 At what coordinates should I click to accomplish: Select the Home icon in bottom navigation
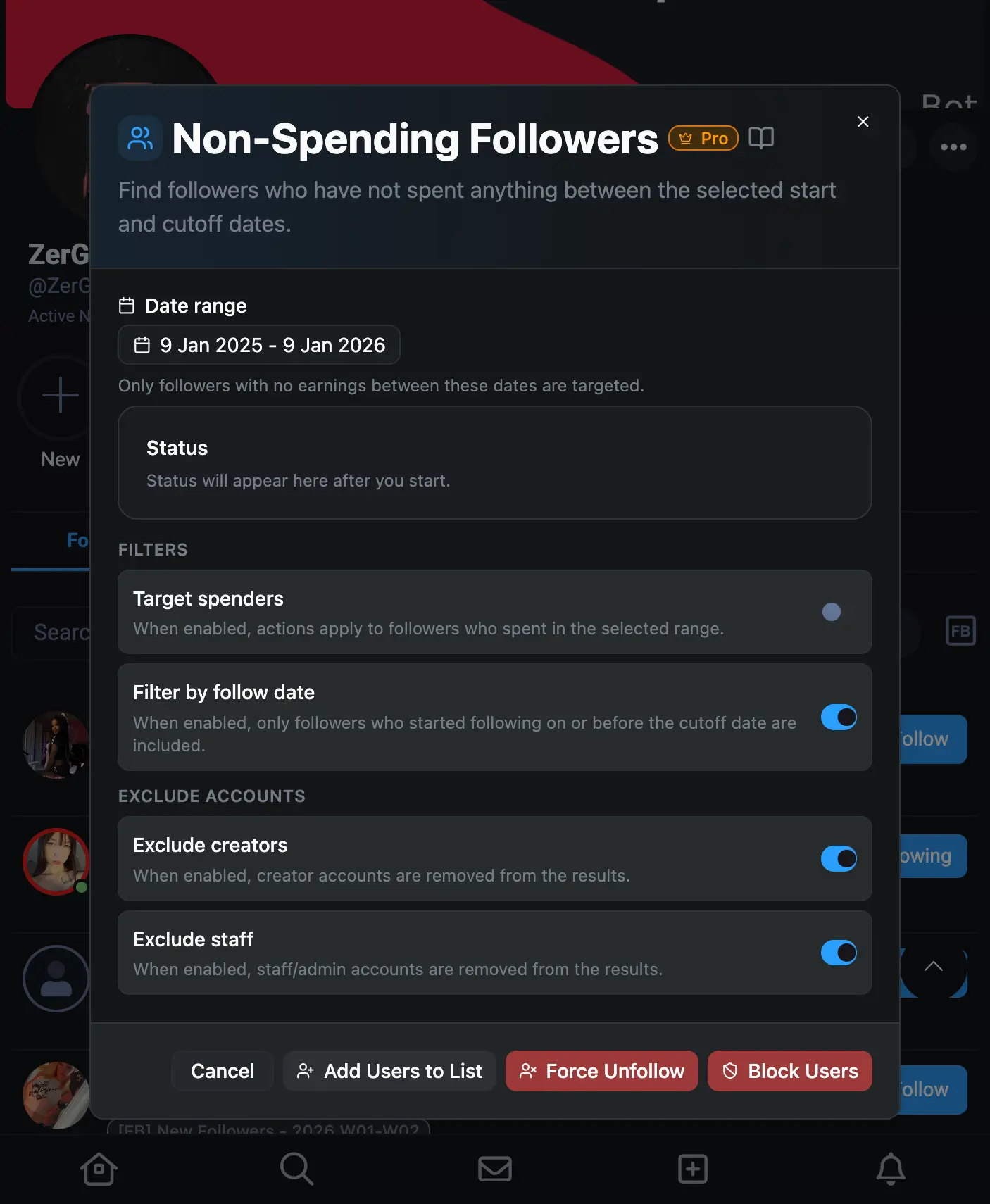point(99,1169)
